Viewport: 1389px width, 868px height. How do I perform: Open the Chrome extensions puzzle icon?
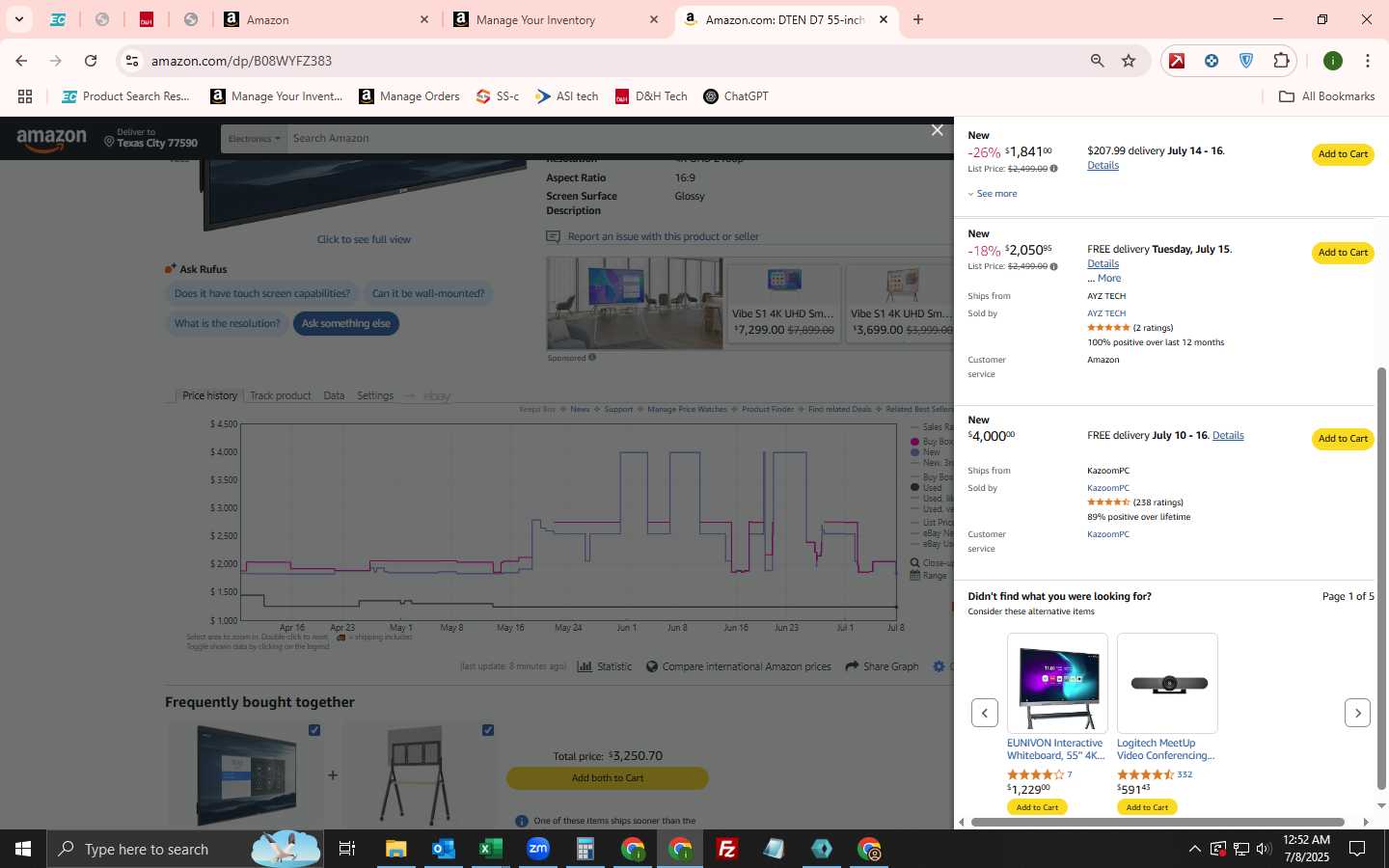point(1281,61)
